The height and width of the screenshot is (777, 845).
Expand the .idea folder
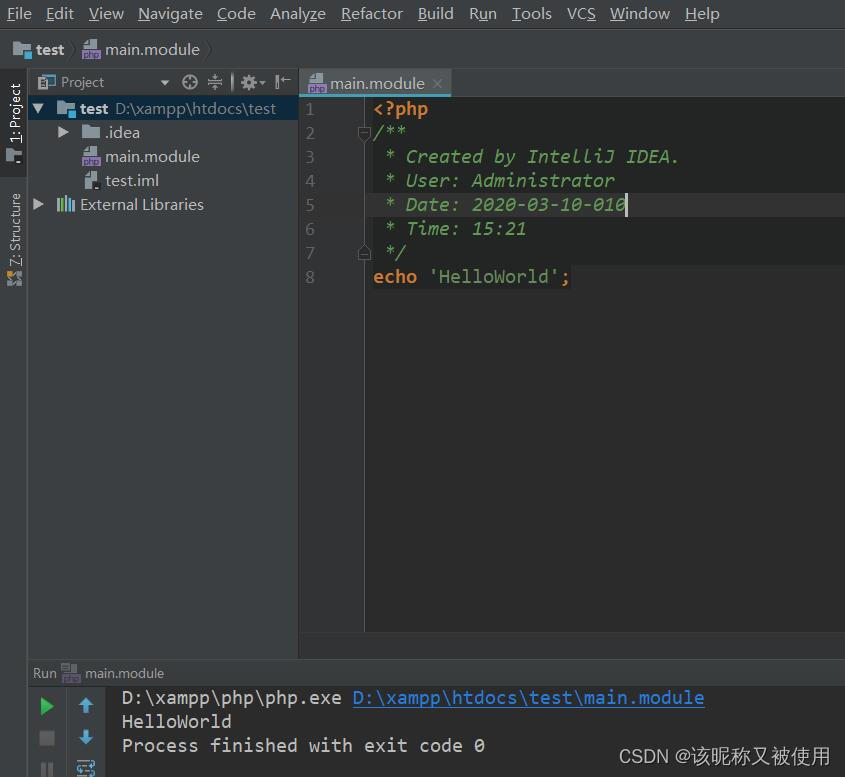63,132
